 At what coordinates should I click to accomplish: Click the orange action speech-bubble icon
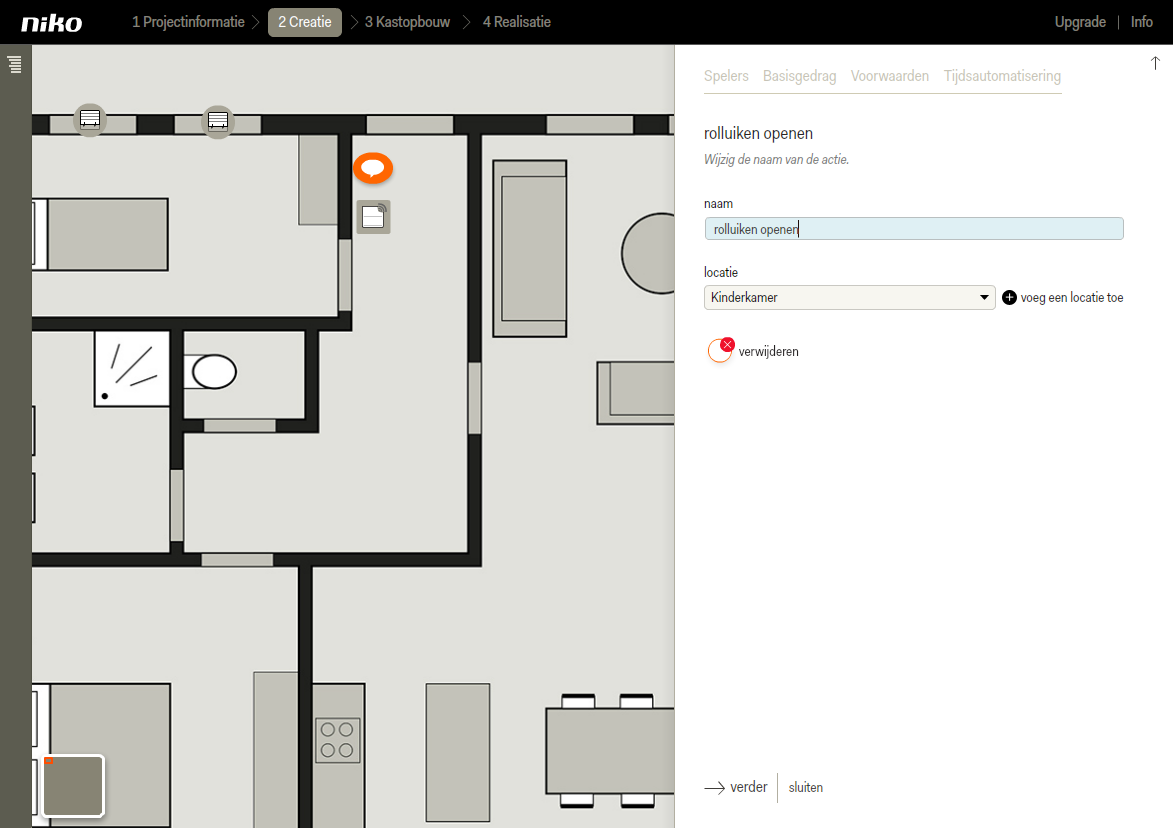click(373, 168)
